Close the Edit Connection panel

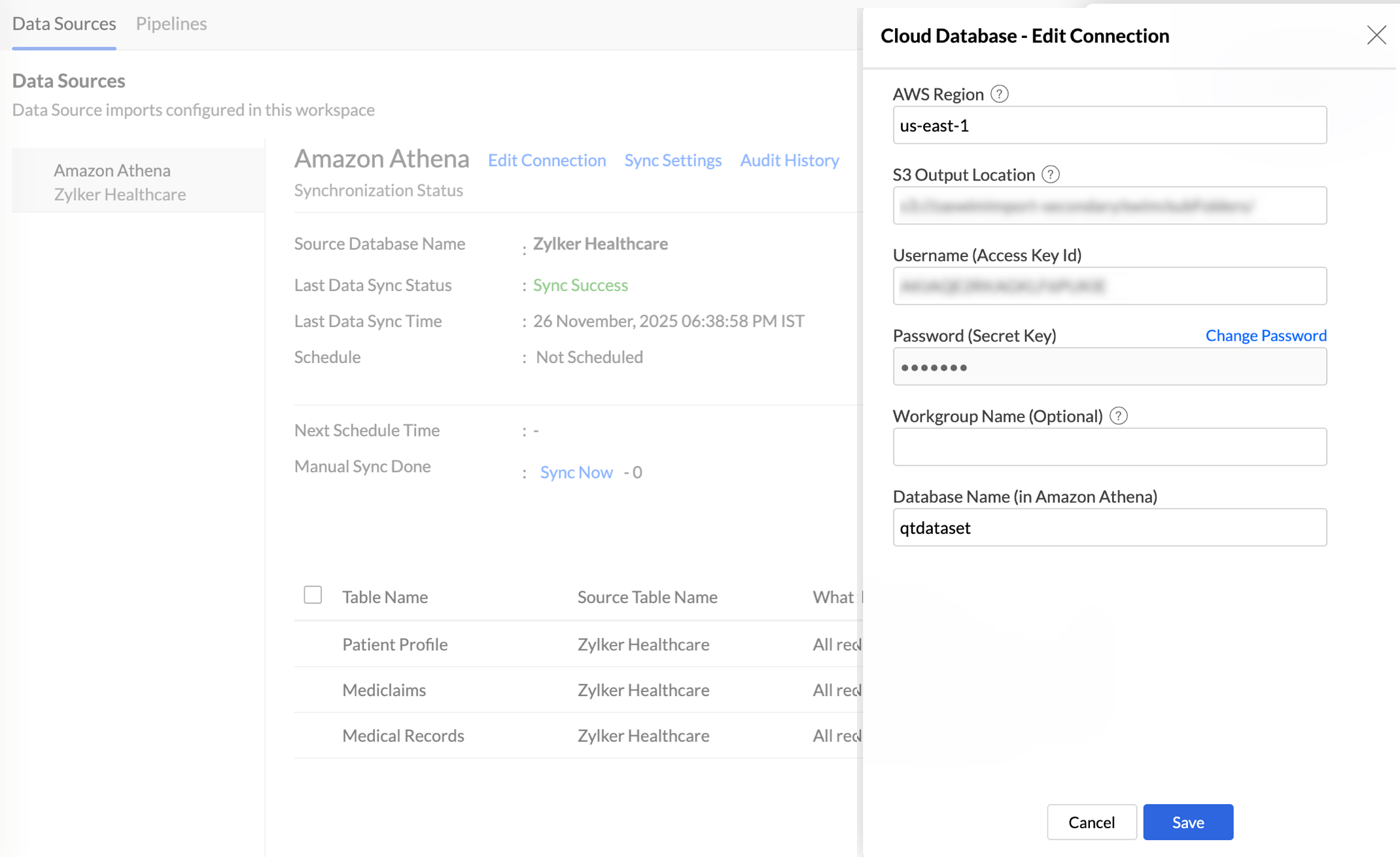[x=1376, y=35]
